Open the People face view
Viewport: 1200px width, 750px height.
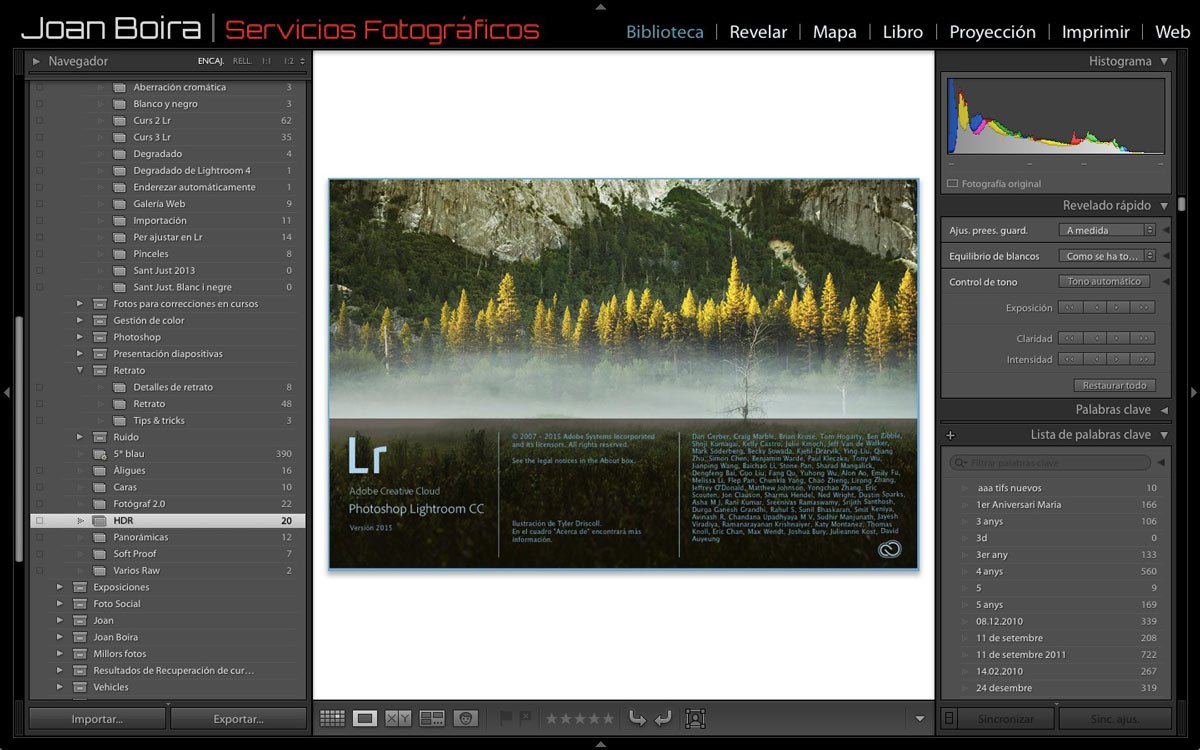pos(465,718)
